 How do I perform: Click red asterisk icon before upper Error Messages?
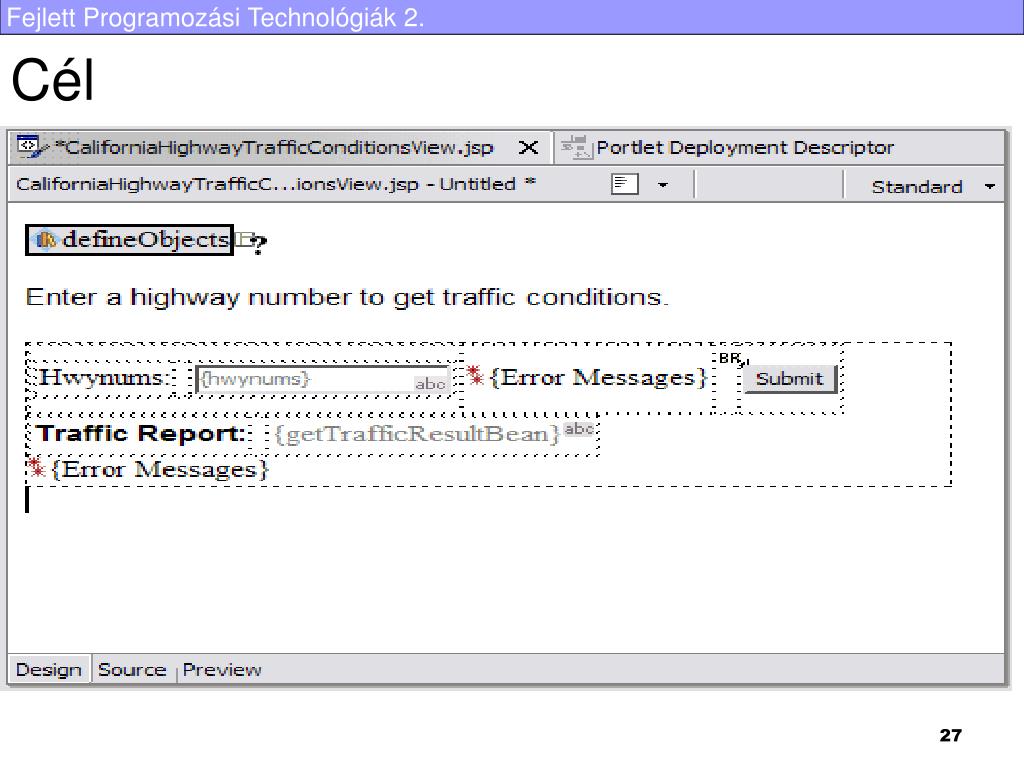tap(475, 376)
